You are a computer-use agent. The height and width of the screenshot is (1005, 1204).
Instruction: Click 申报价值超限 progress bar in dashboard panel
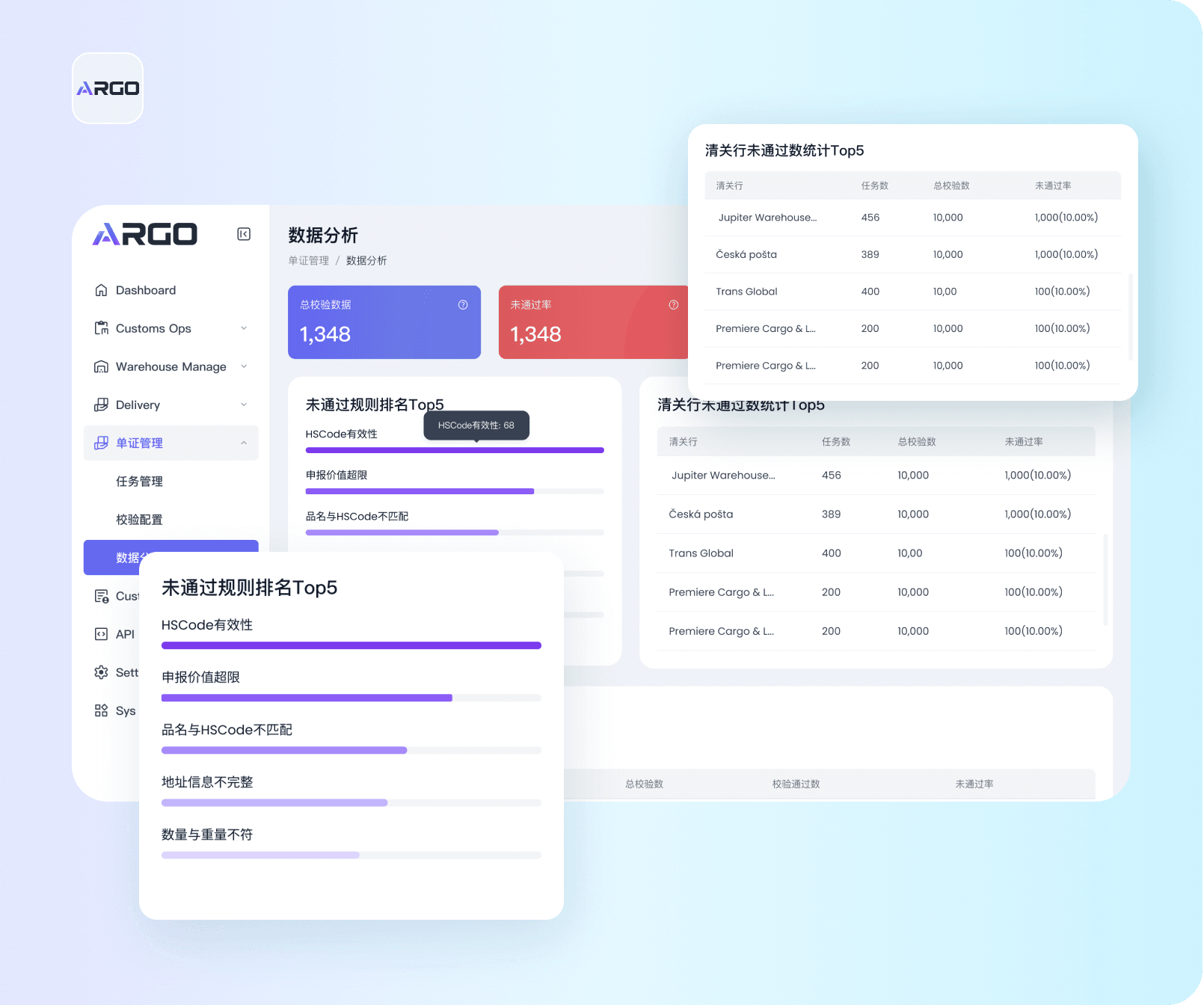(x=455, y=491)
